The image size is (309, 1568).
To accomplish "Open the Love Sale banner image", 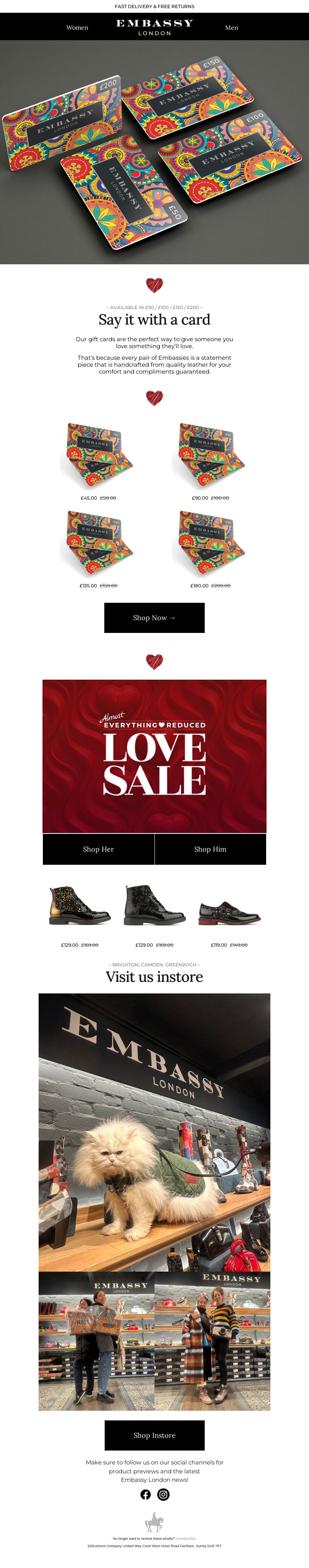I will (x=154, y=756).
